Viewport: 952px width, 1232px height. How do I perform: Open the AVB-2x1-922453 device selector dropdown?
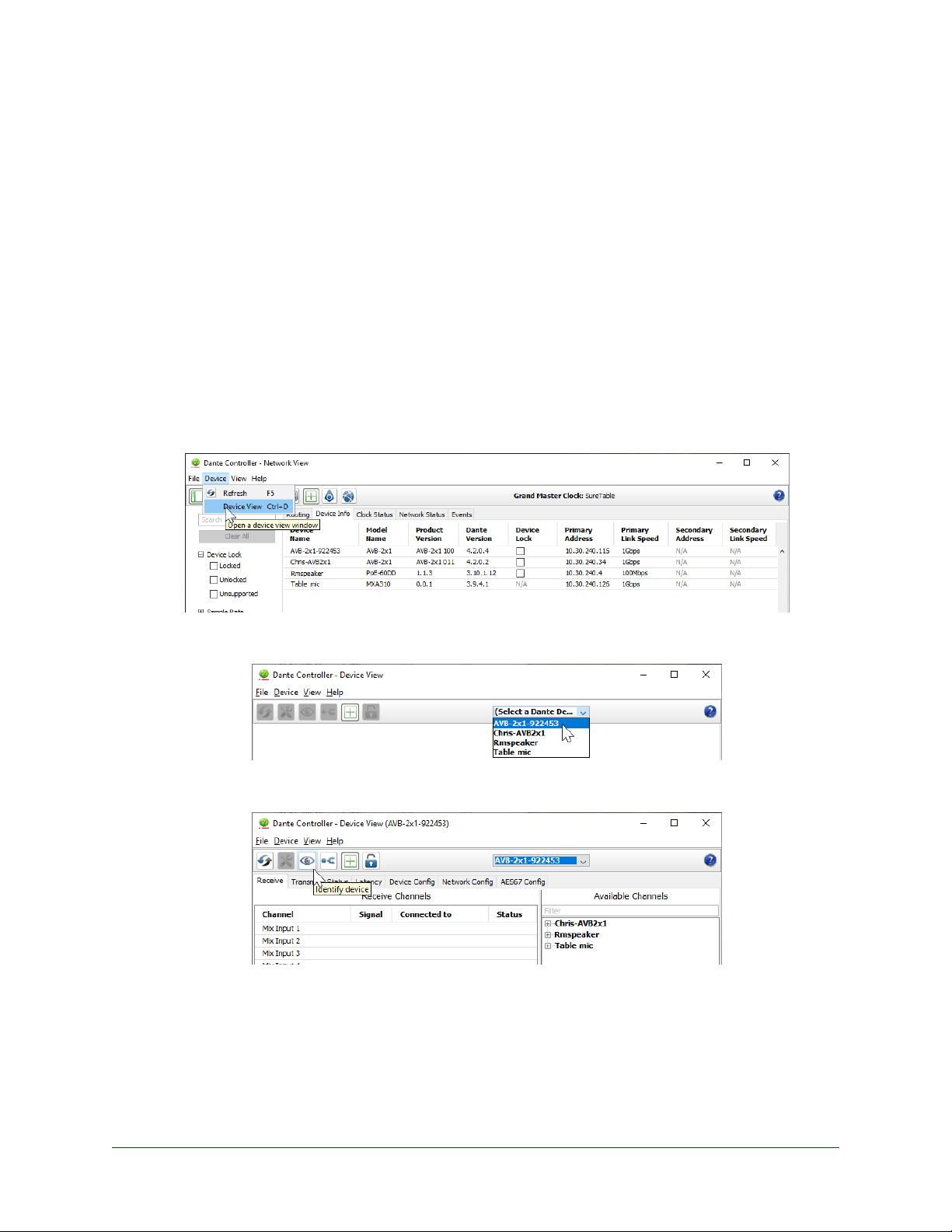tap(541, 860)
